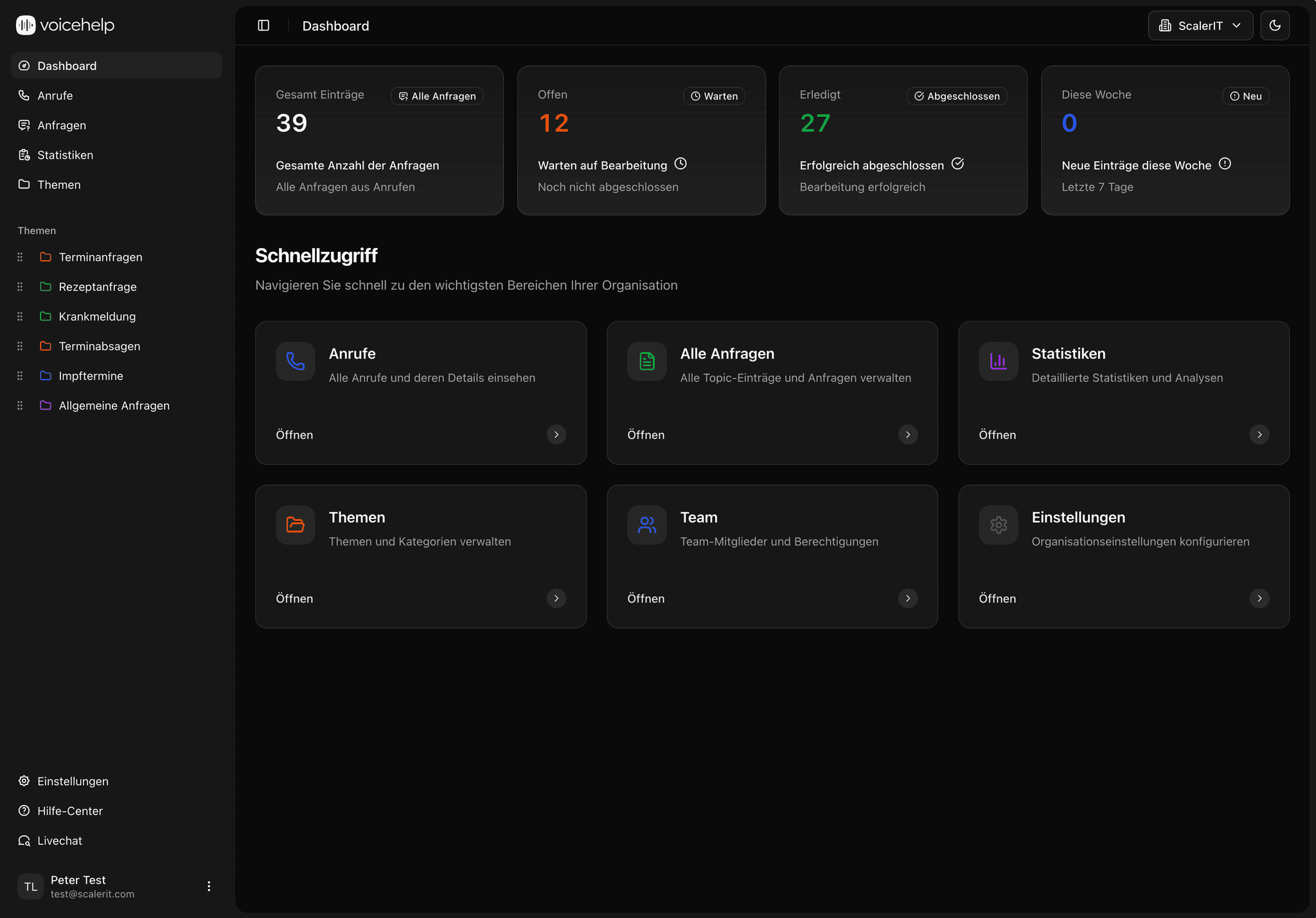Click drag handle next to Terminanfragen

coord(20,257)
